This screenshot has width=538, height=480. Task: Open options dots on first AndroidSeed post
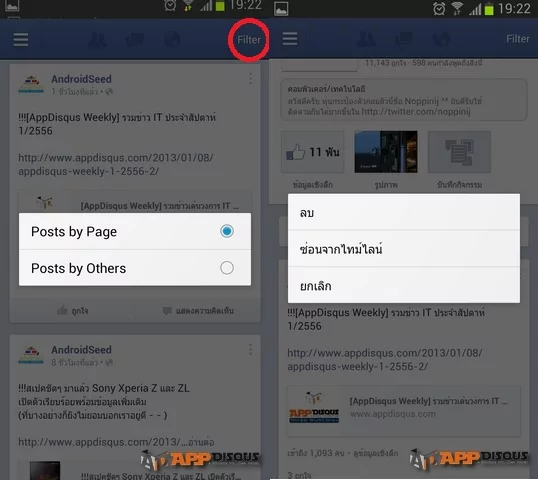point(250,79)
